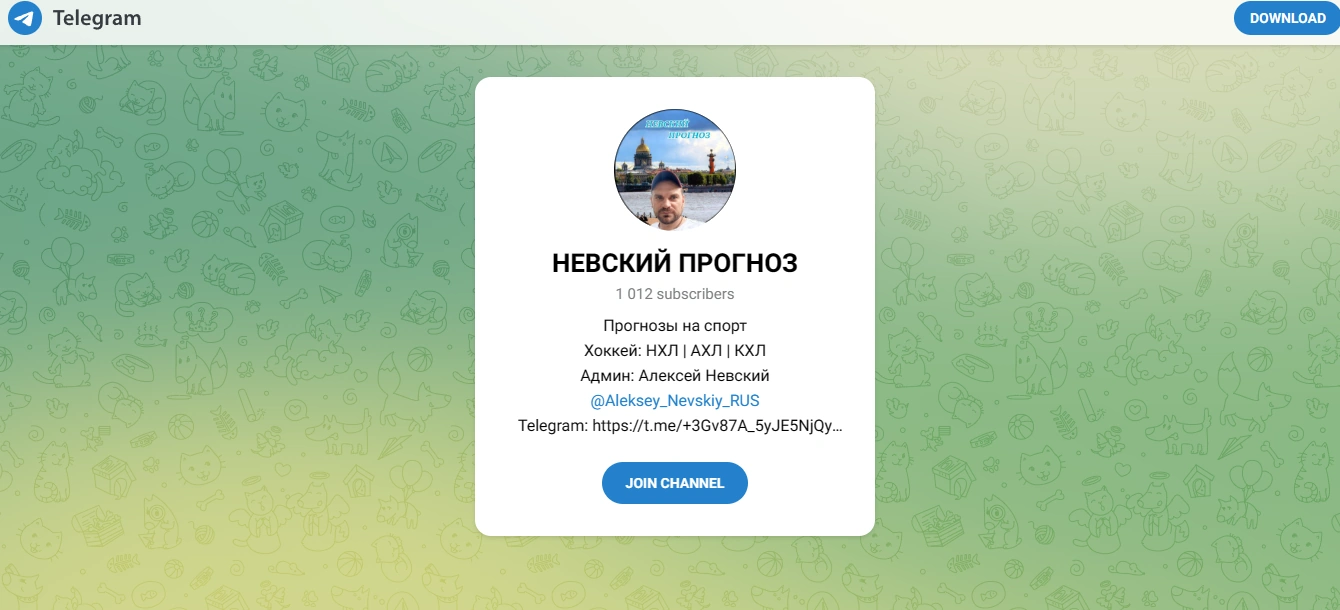The height and width of the screenshot is (610, 1340).
Task: Click the Telegram: label before the link
Action: pos(553,426)
